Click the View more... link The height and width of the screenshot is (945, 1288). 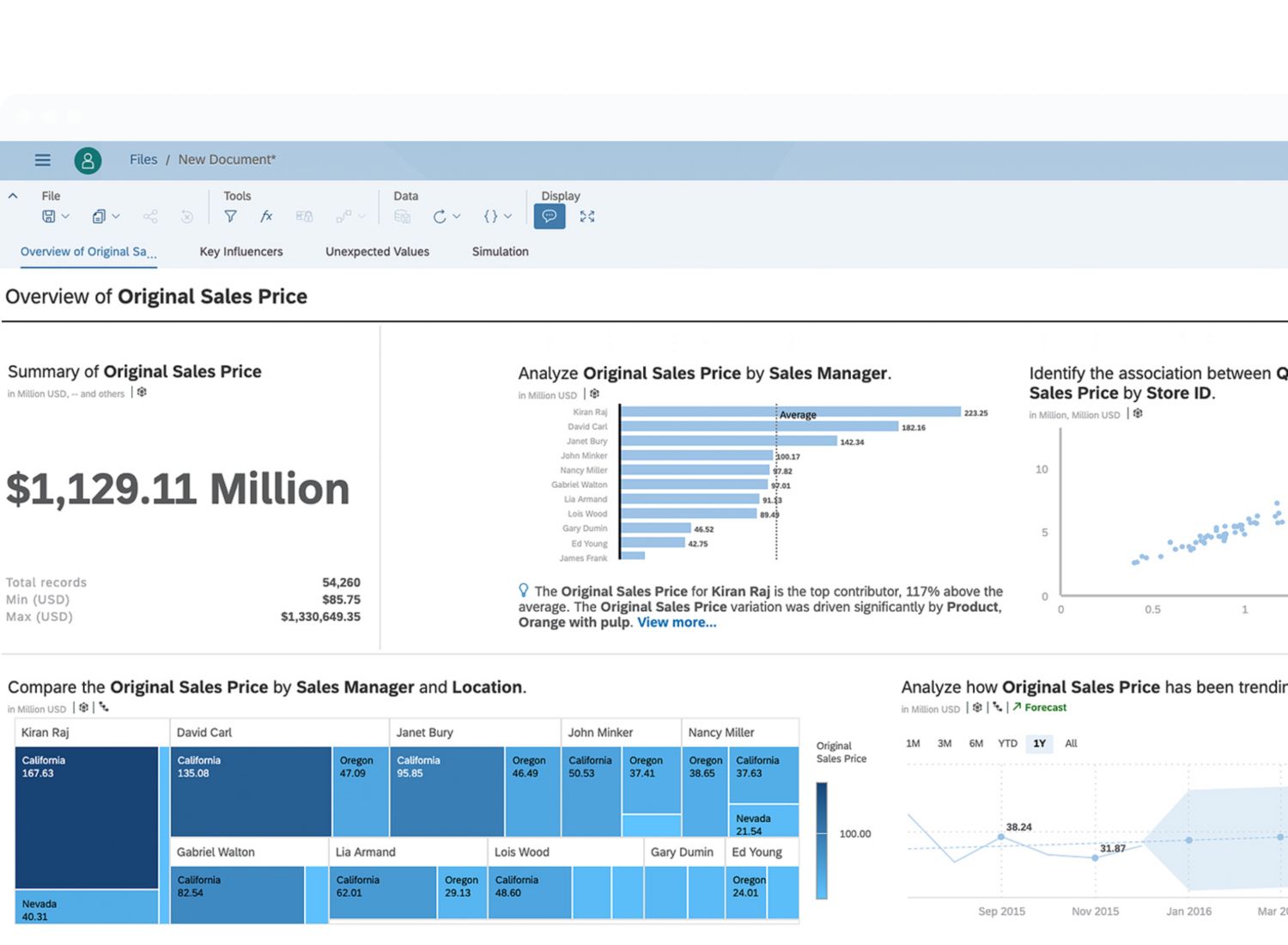click(677, 623)
